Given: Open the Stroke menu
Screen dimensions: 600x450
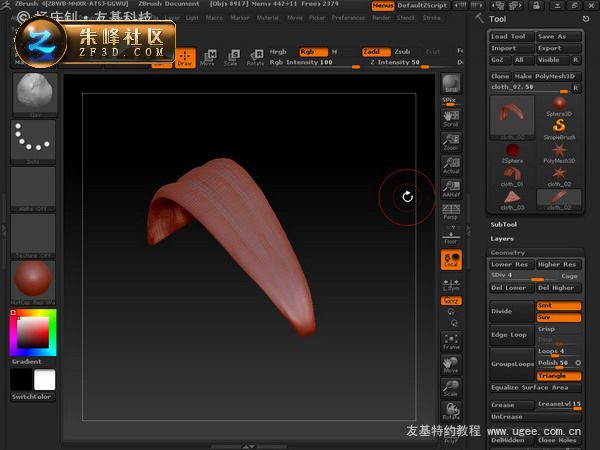Looking at the screenshot, I should 431,18.
